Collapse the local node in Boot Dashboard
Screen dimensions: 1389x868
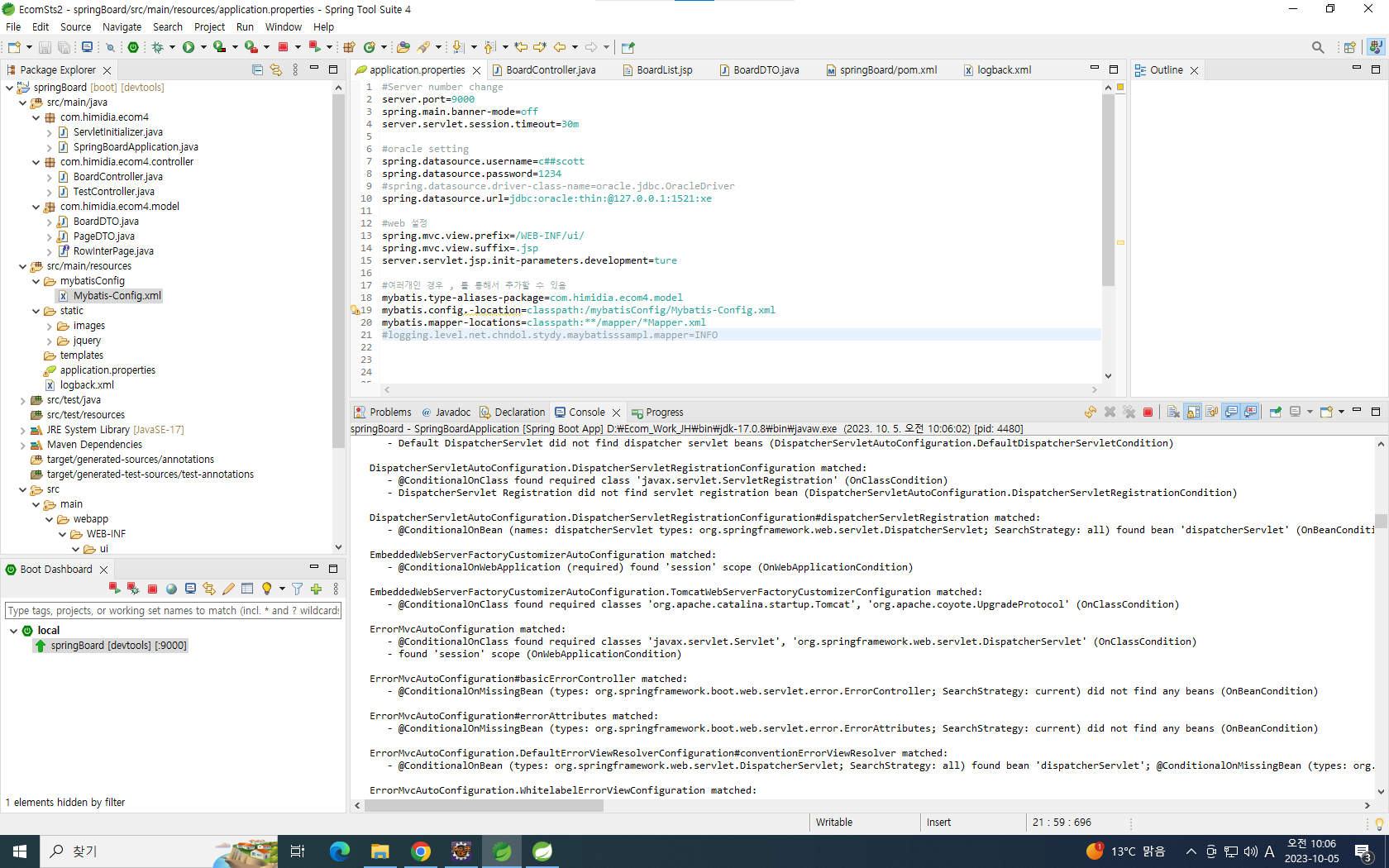pyautogui.click(x=13, y=631)
